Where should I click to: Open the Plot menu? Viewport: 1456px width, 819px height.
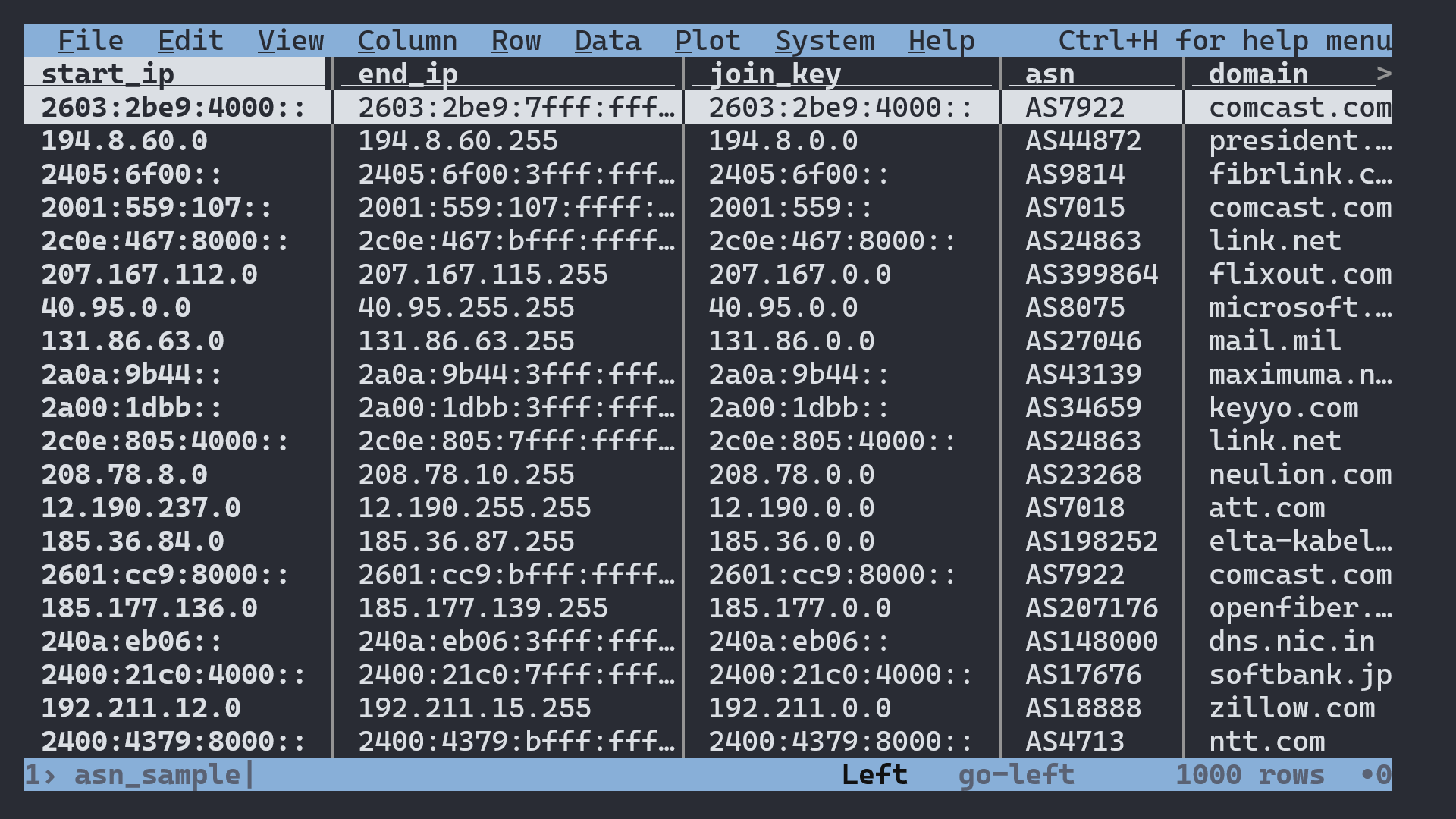click(x=708, y=40)
